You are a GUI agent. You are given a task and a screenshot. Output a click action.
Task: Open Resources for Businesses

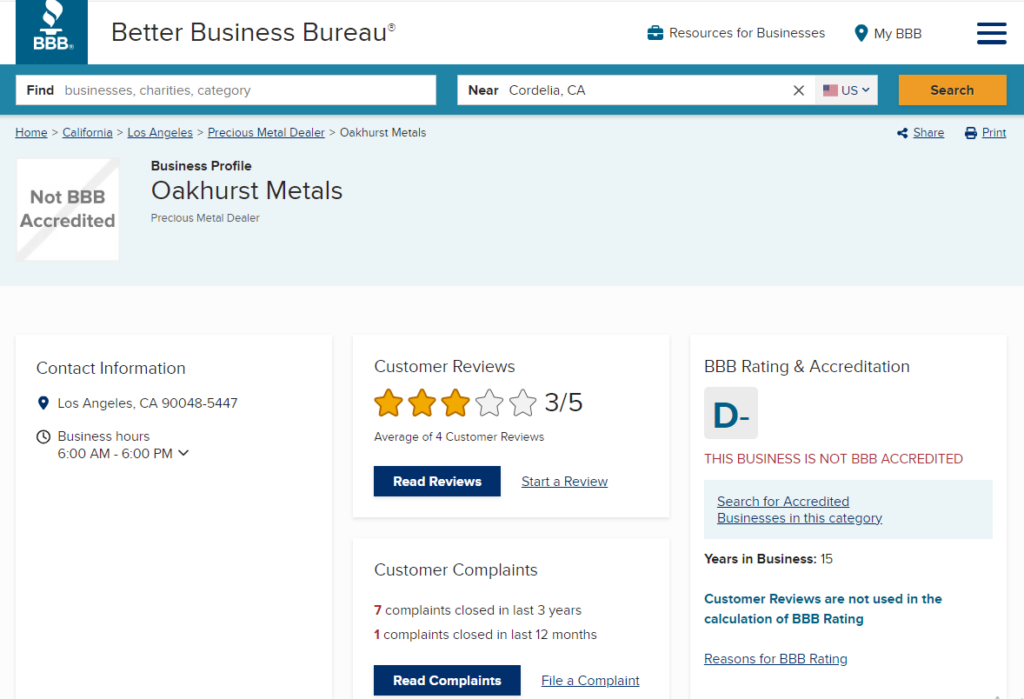tap(736, 33)
